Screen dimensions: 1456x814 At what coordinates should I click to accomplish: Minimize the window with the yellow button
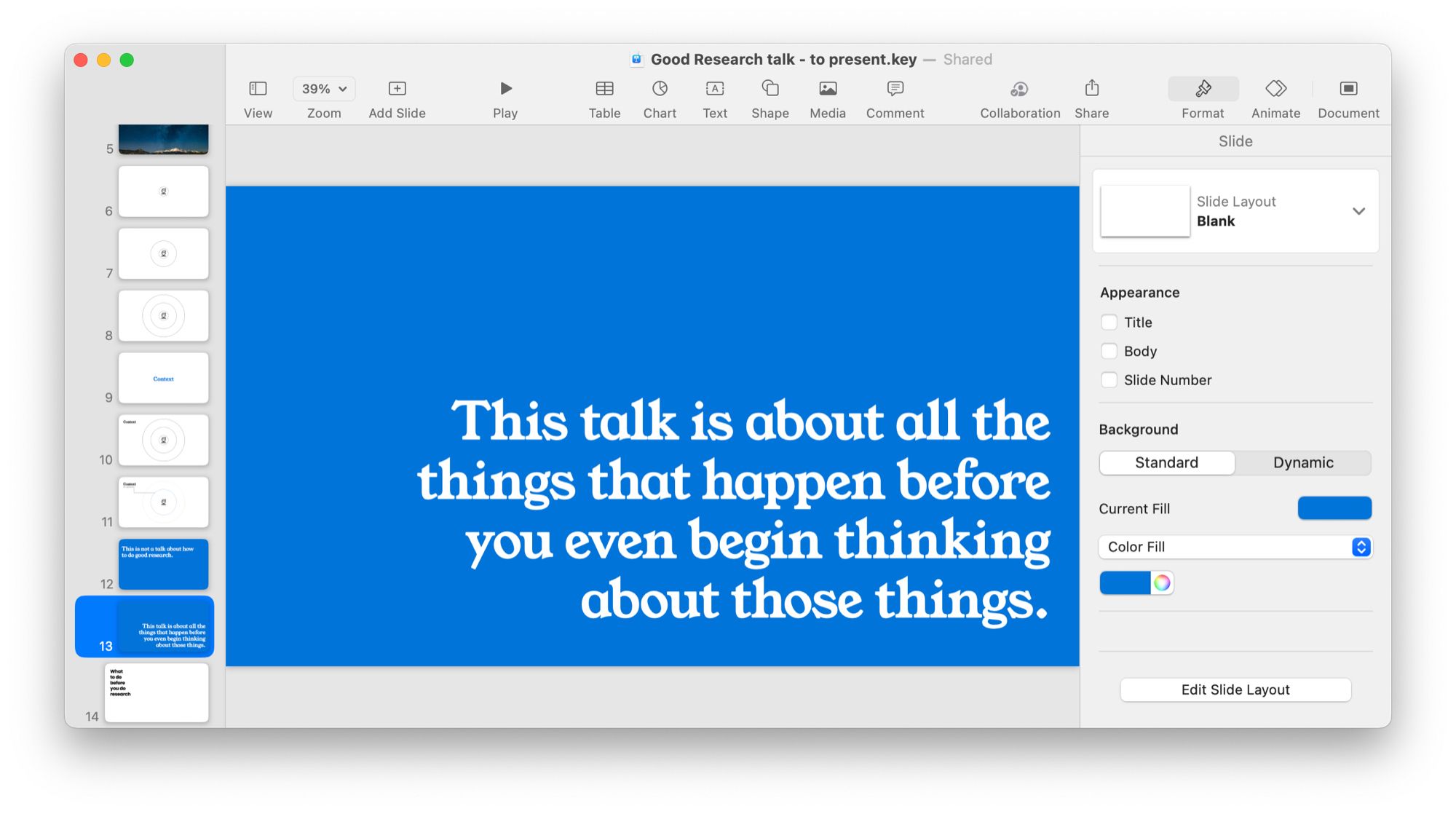pos(104,60)
